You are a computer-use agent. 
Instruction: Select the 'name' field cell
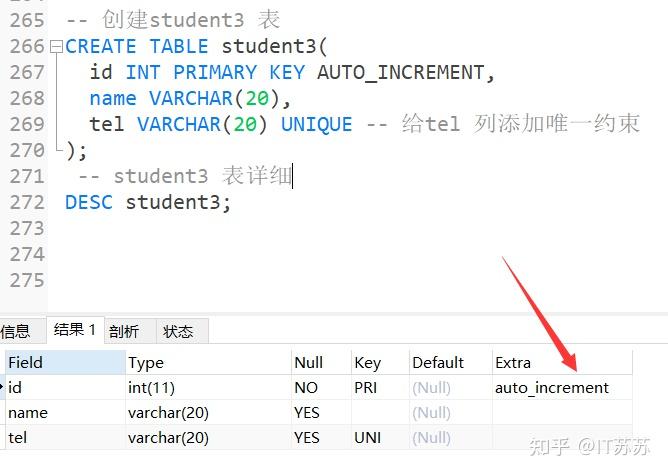pyautogui.click(x=65, y=412)
